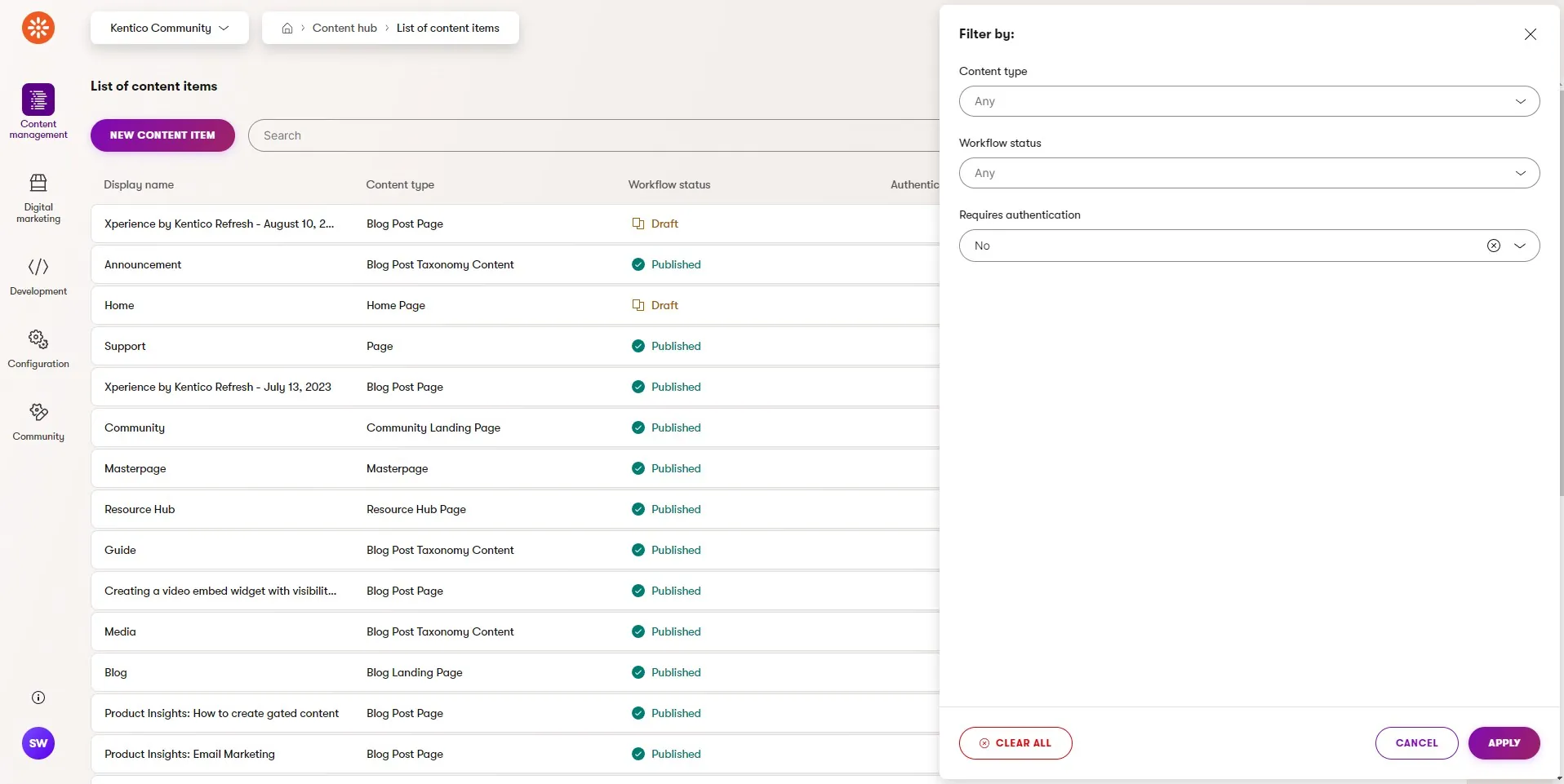Image resolution: width=1564 pixels, height=784 pixels.
Task: Click Published icon in Media row
Action: coord(638,631)
